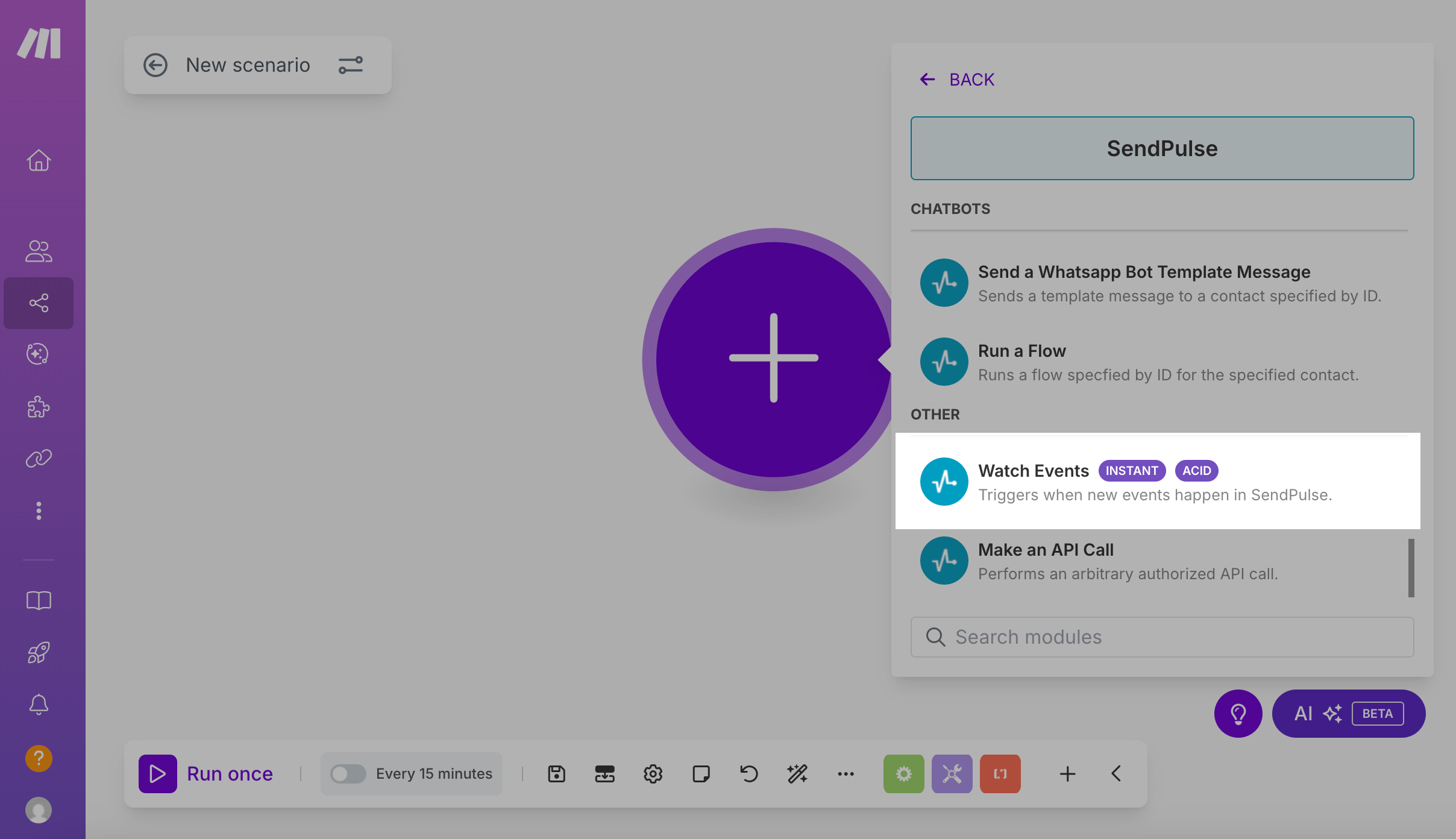This screenshot has height=839, width=1456.
Task: Open the Team icon in sidebar
Action: (39, 251)
